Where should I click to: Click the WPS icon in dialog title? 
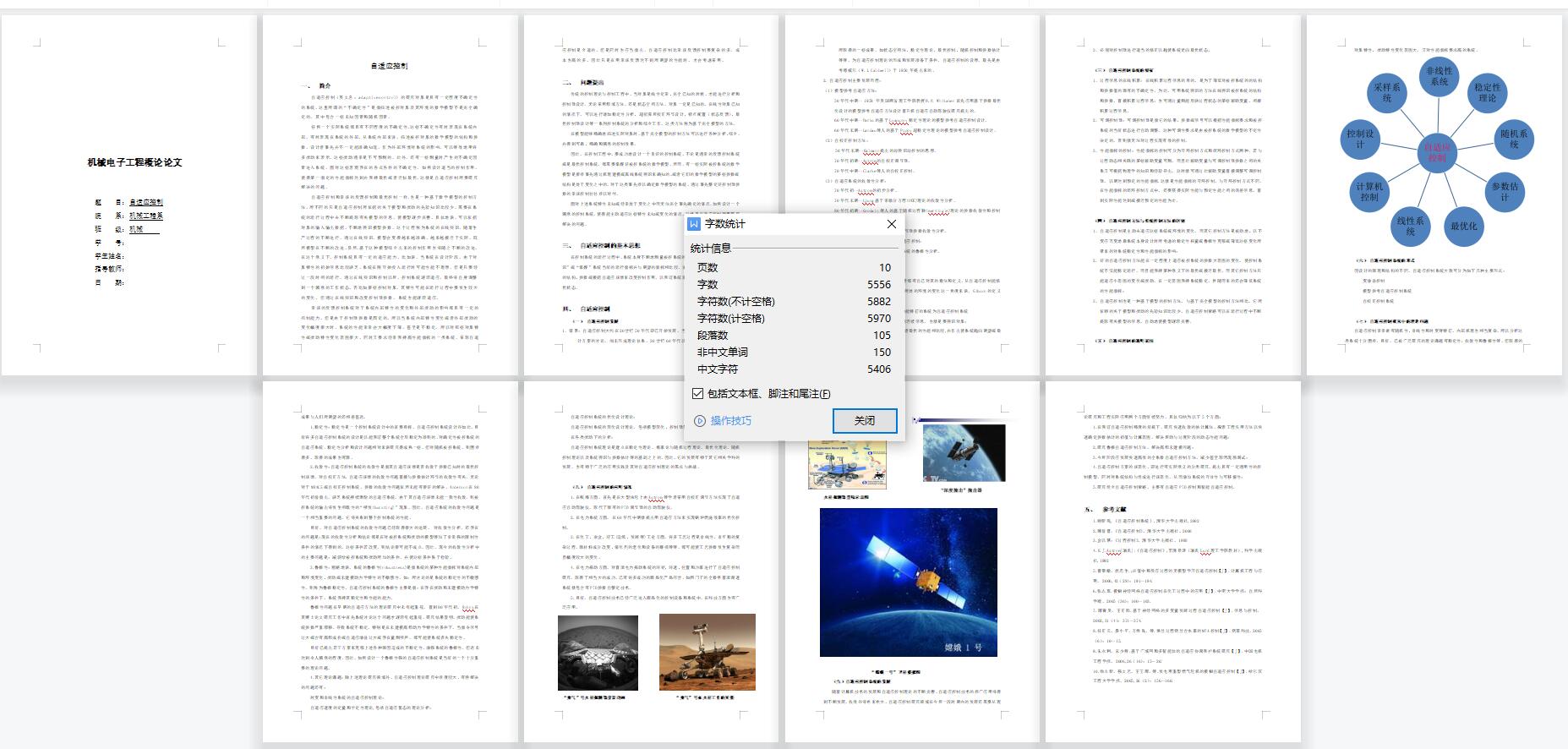694,224
